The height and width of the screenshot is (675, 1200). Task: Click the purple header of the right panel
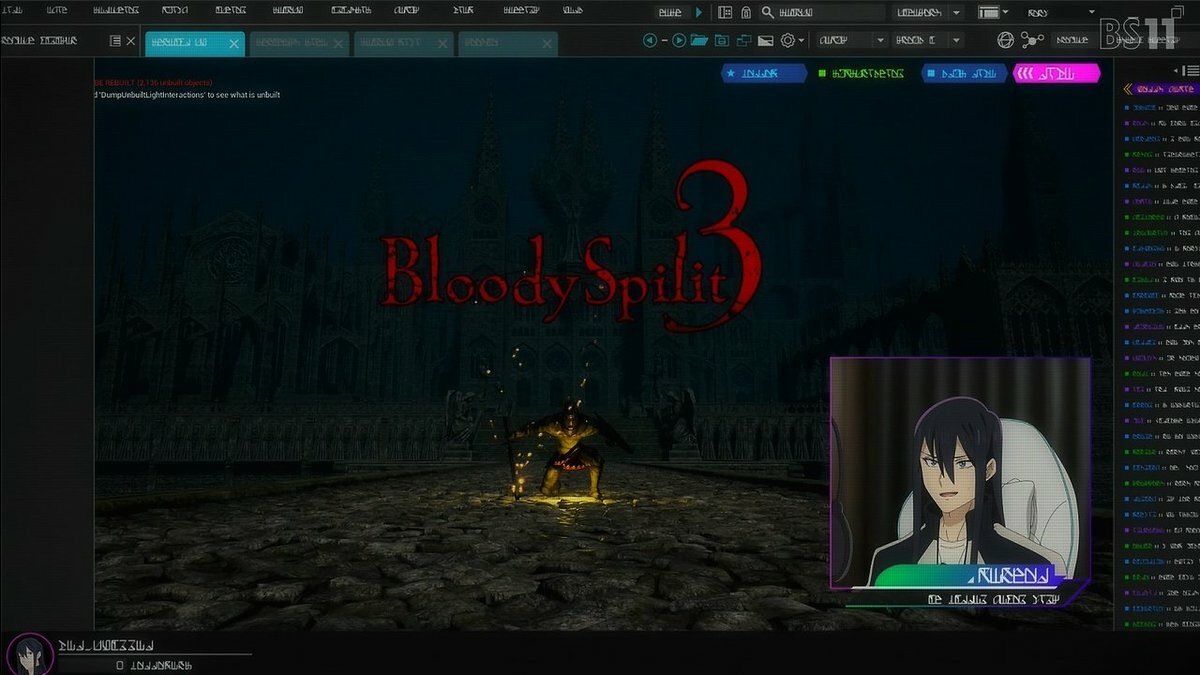[1160, 89]
